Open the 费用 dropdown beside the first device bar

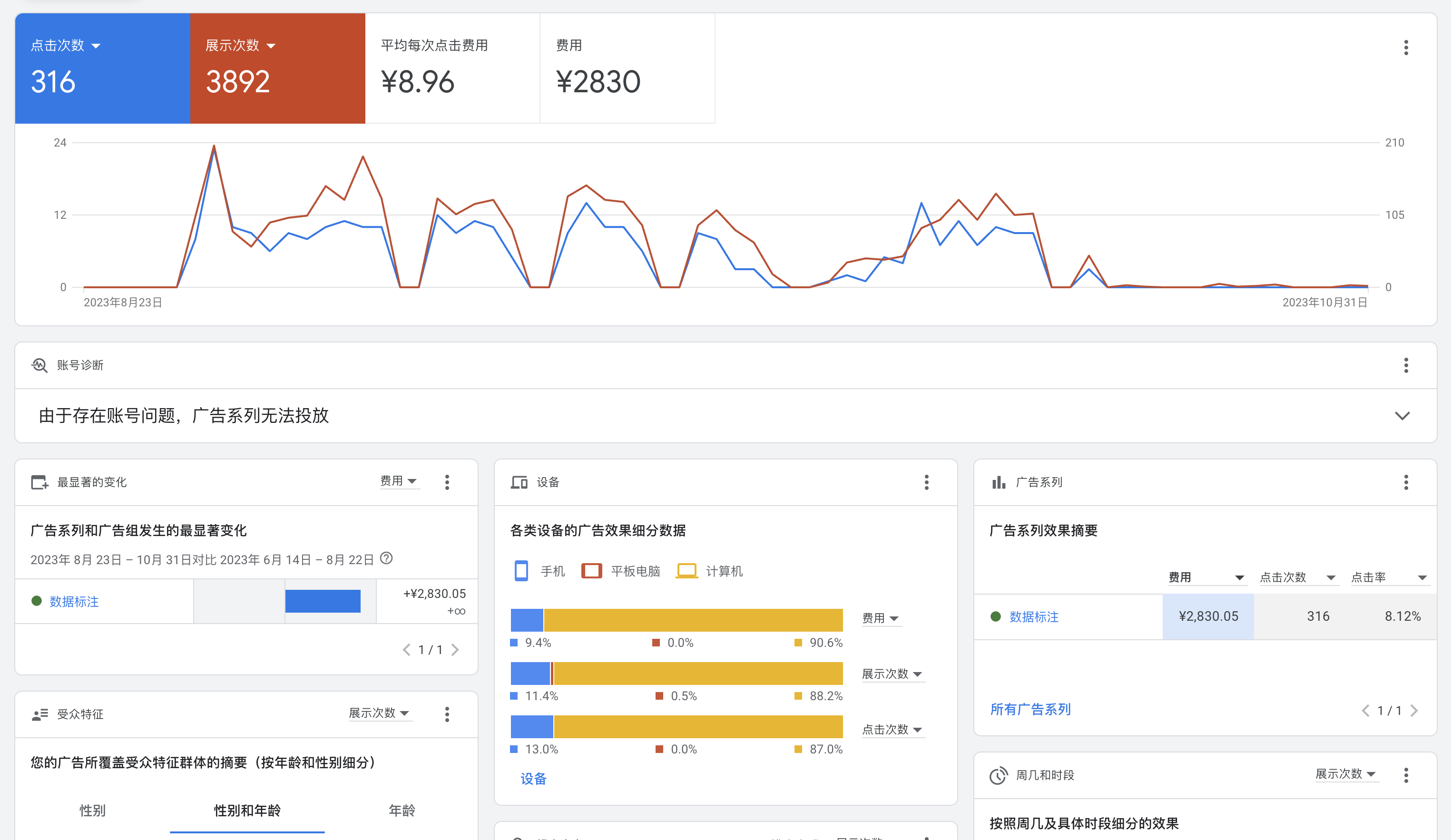tap(881, 618)
